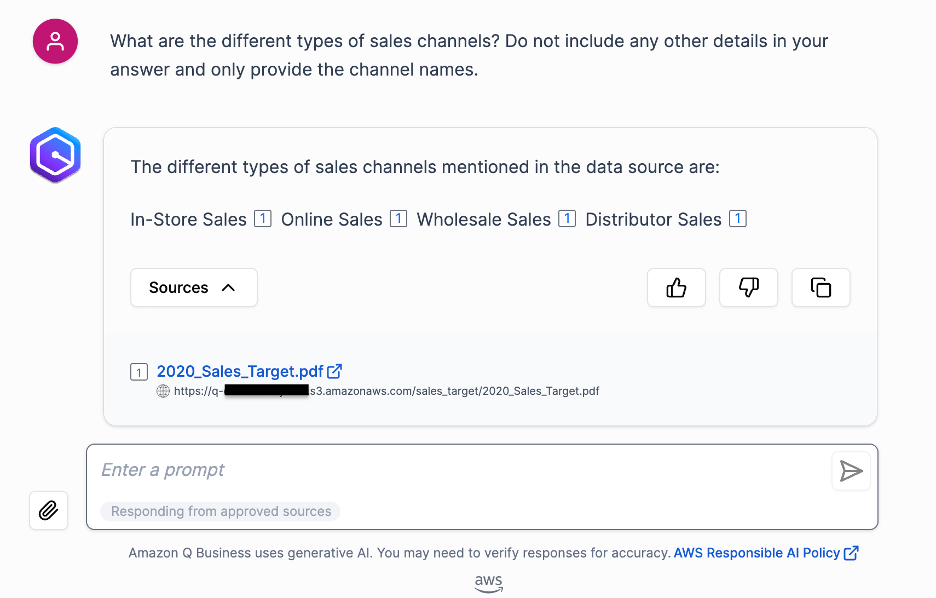936x598 pixels.
Task: Click citation 1 after Wholesale Sales
Action: click(567, 218)
